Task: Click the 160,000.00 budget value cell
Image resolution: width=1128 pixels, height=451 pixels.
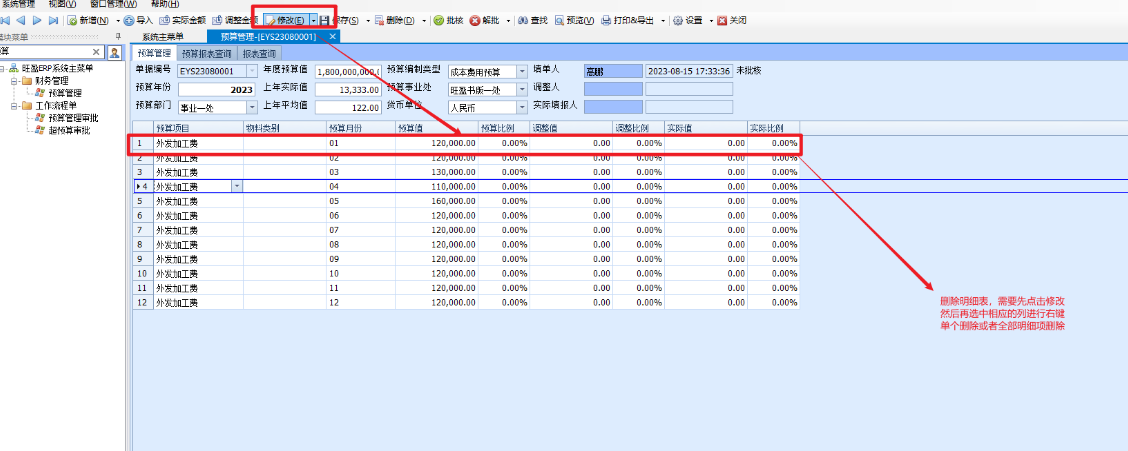Action: pos(436,201)
